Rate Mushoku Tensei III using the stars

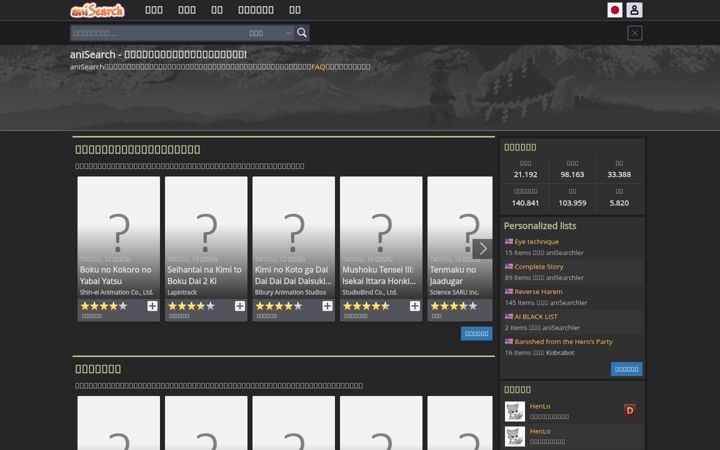[x=366, y=306]
